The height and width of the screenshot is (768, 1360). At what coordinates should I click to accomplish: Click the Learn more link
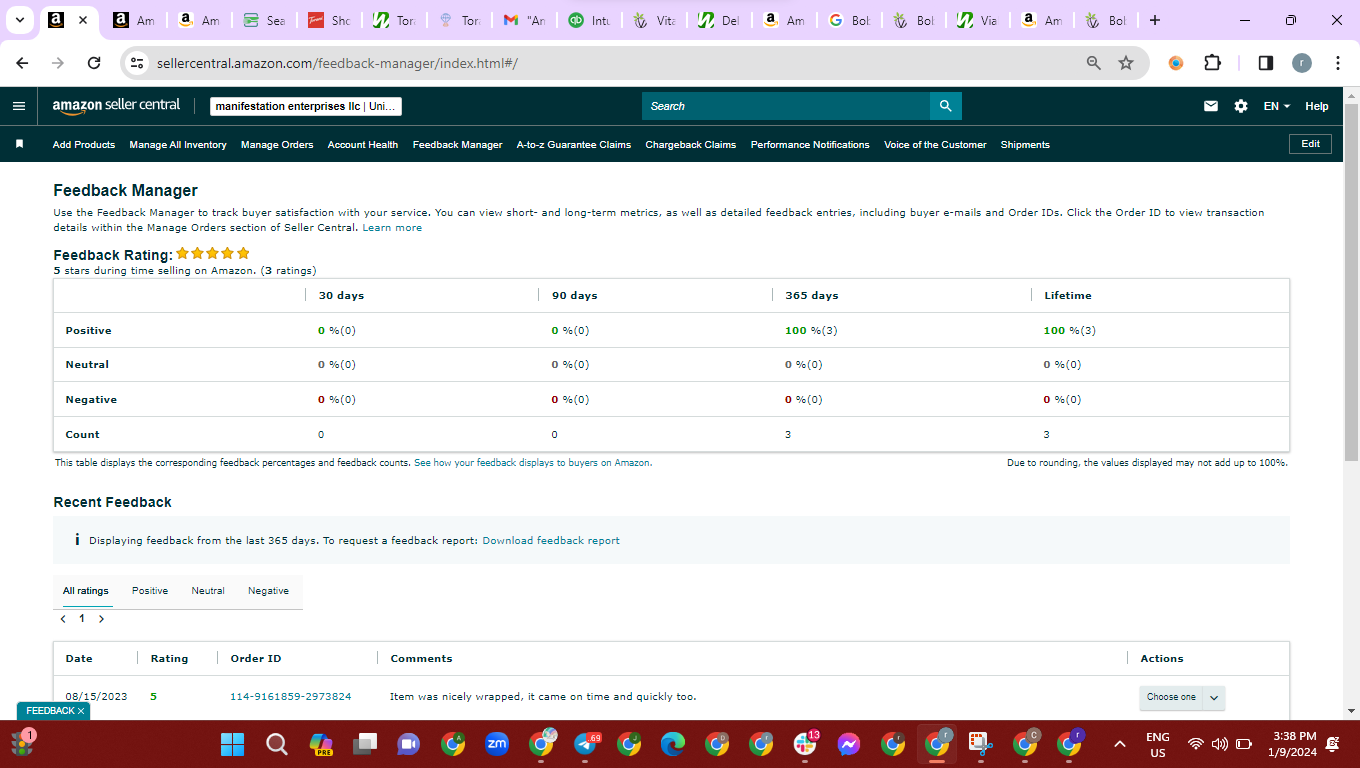pos(392,228)
